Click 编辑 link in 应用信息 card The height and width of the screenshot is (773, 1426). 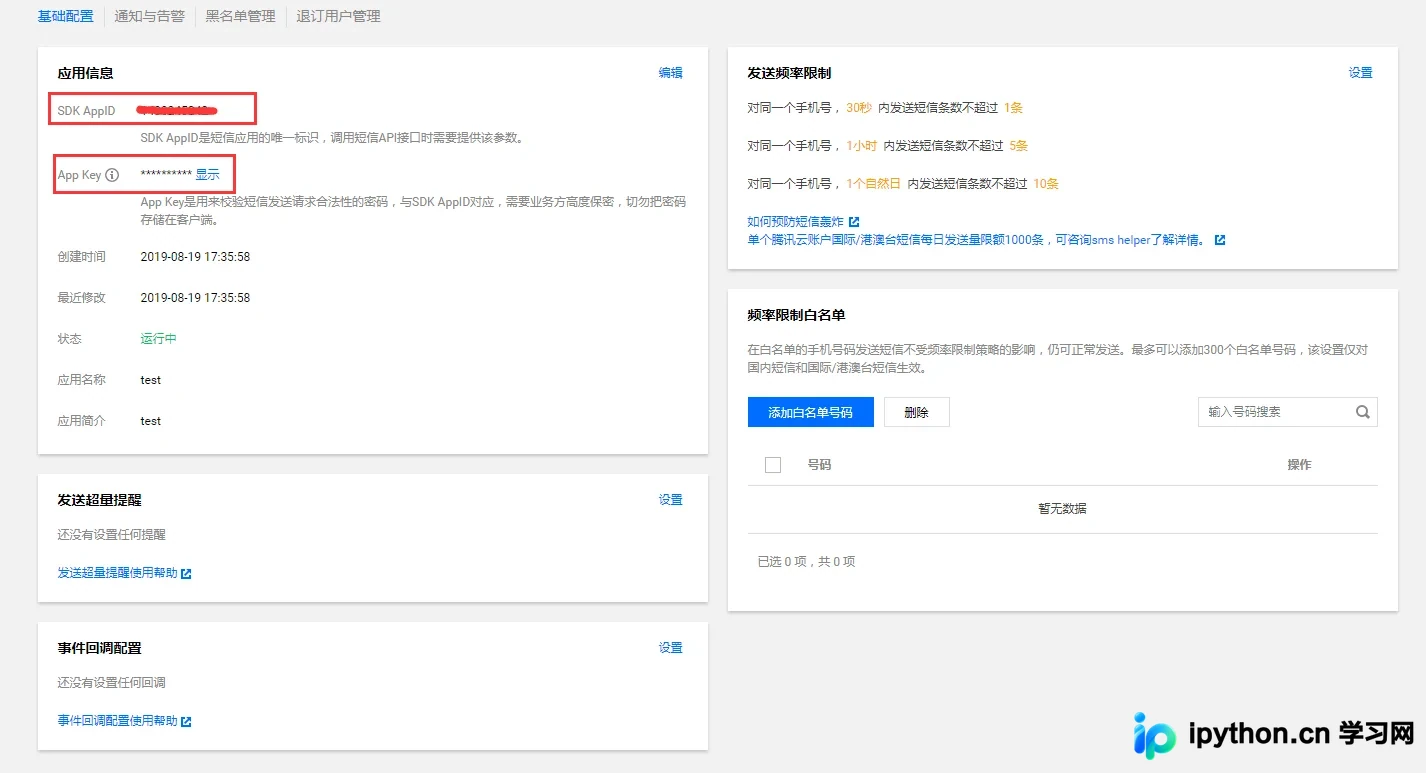tap(671, 73)
